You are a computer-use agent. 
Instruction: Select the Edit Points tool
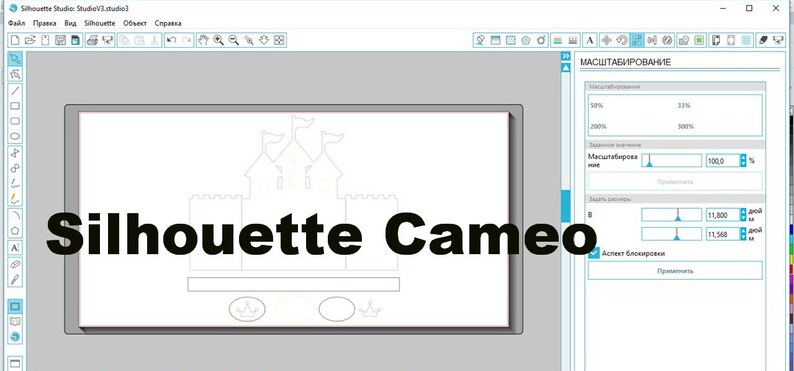(x=15, y=74)
